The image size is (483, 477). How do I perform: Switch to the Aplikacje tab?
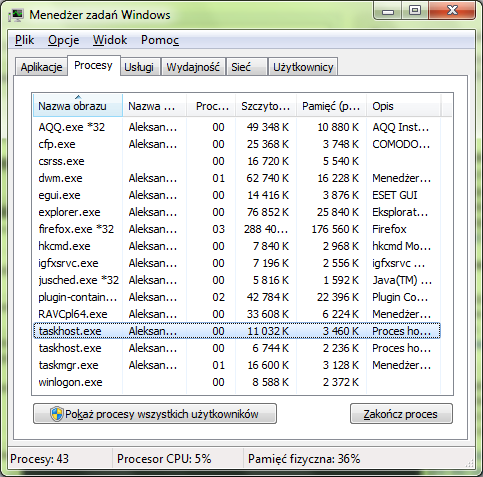(x=41, y=67)
